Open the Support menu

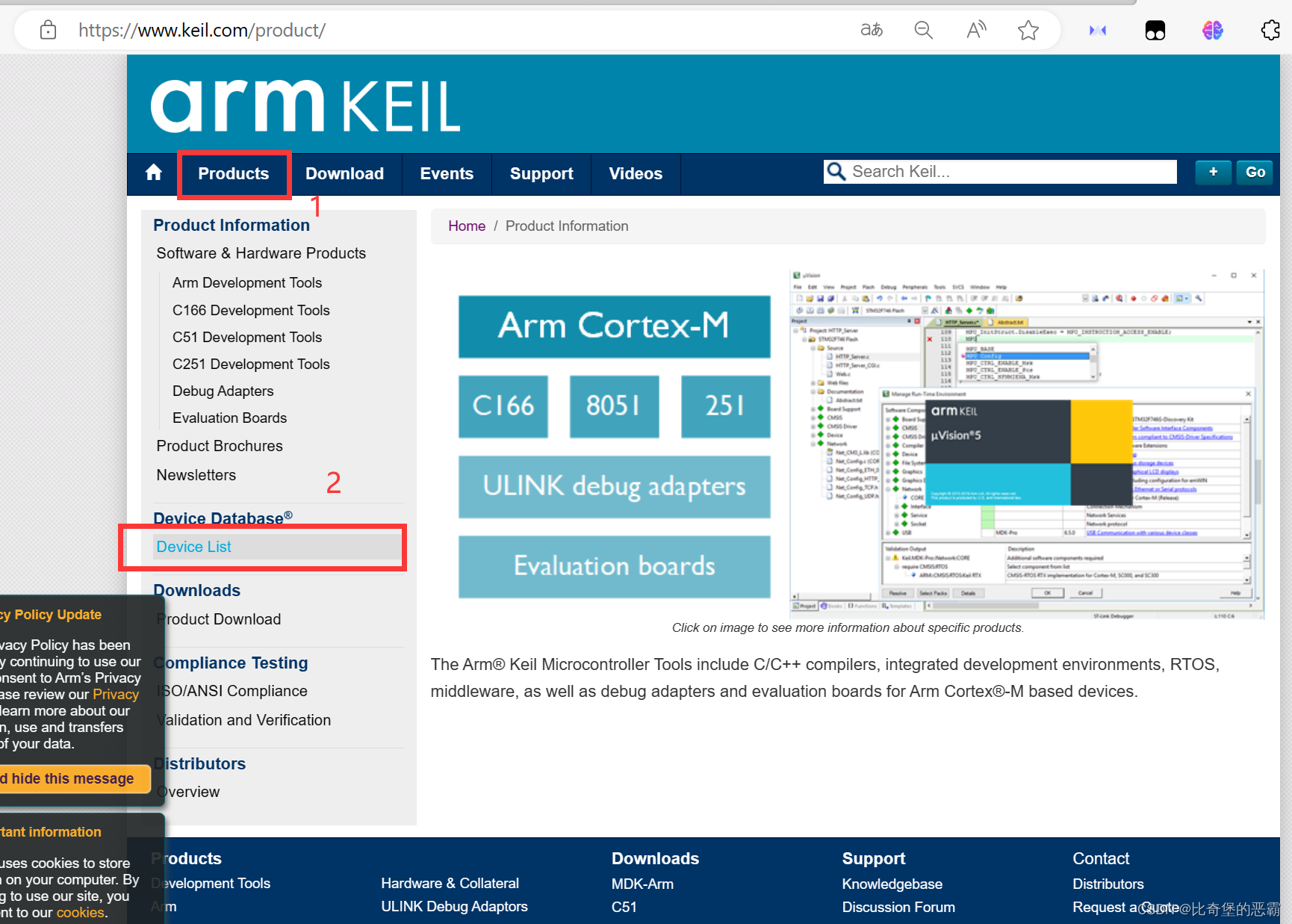[541, 174]
